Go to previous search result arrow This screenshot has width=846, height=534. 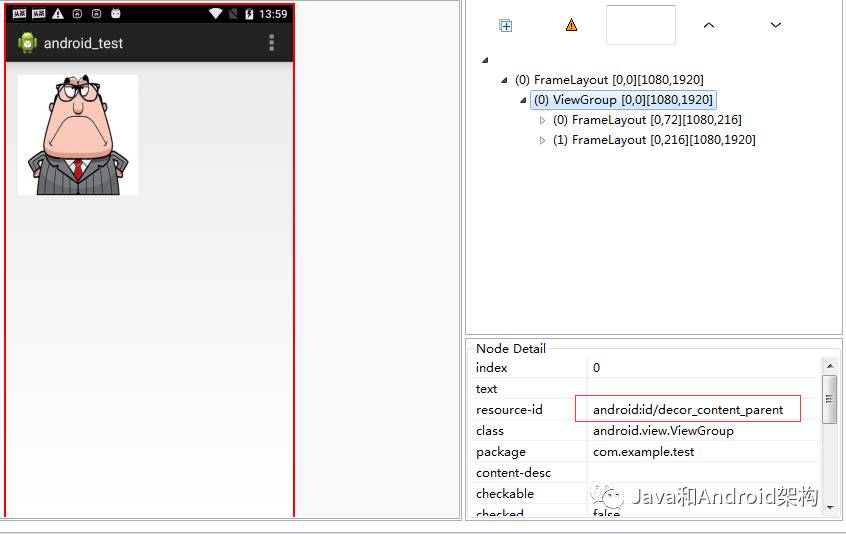(709, 25)
